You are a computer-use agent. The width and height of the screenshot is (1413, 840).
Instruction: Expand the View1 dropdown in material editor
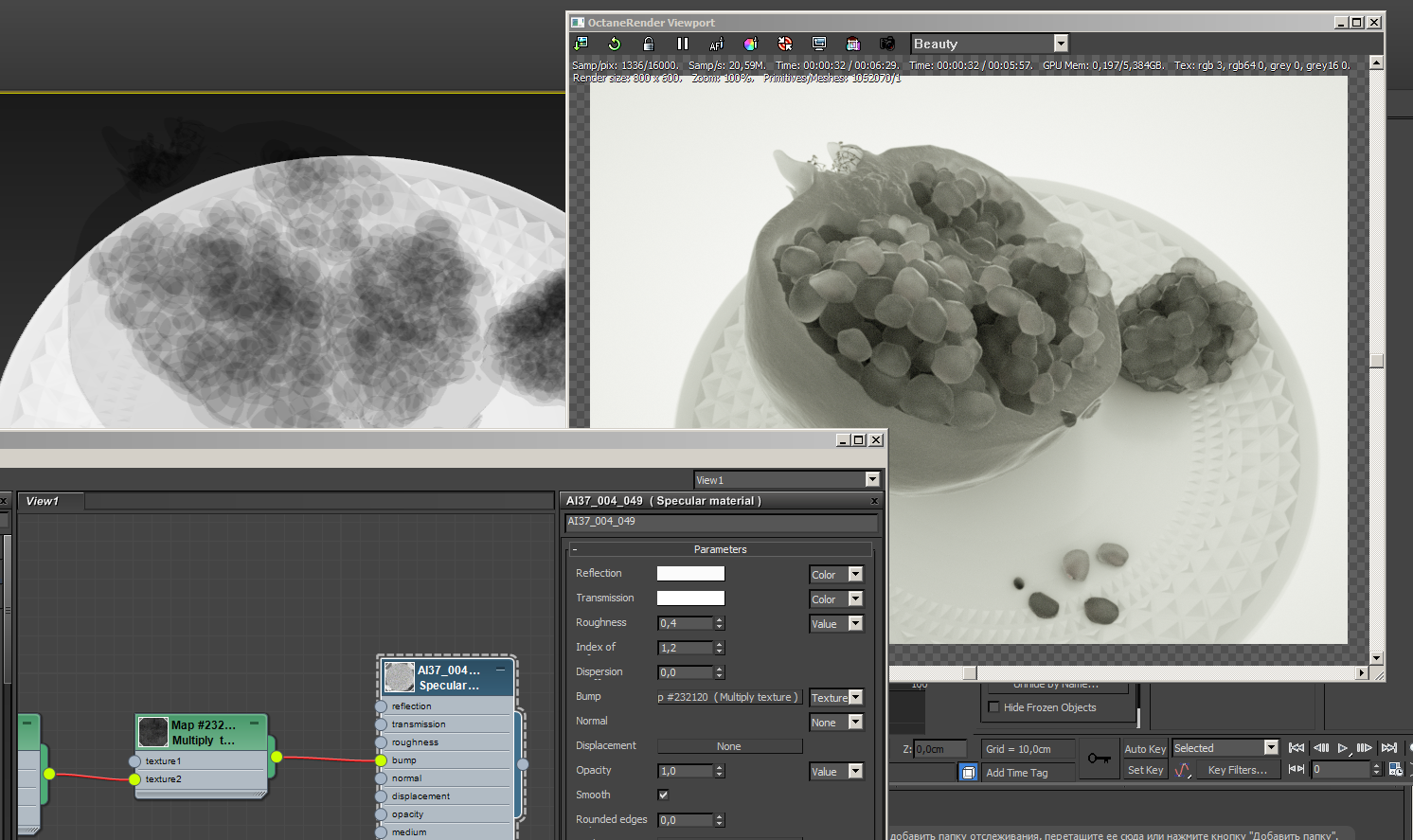pyautogui.click(x=872, y=480)
